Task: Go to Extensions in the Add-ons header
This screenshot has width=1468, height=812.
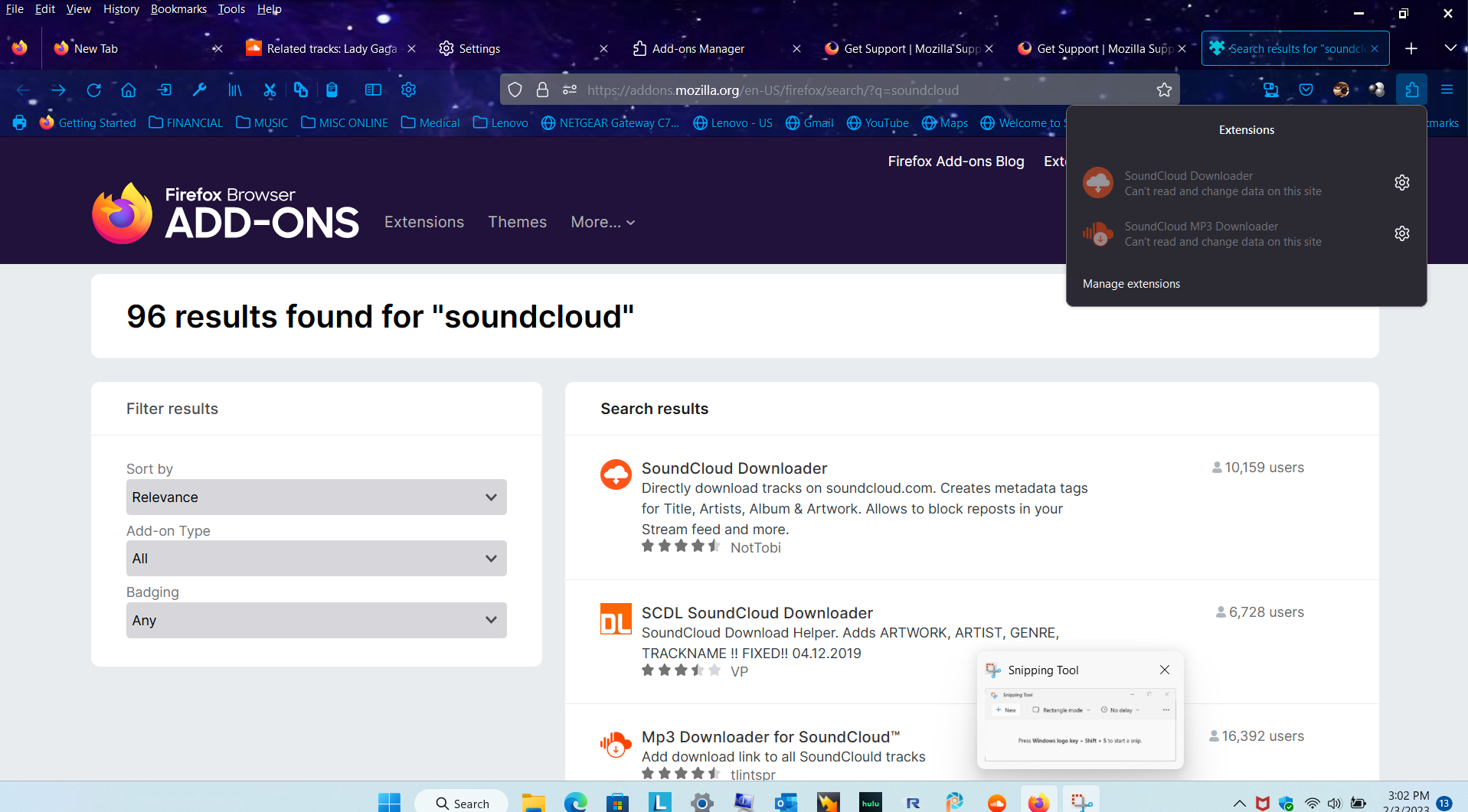Action: pos(424,222)
